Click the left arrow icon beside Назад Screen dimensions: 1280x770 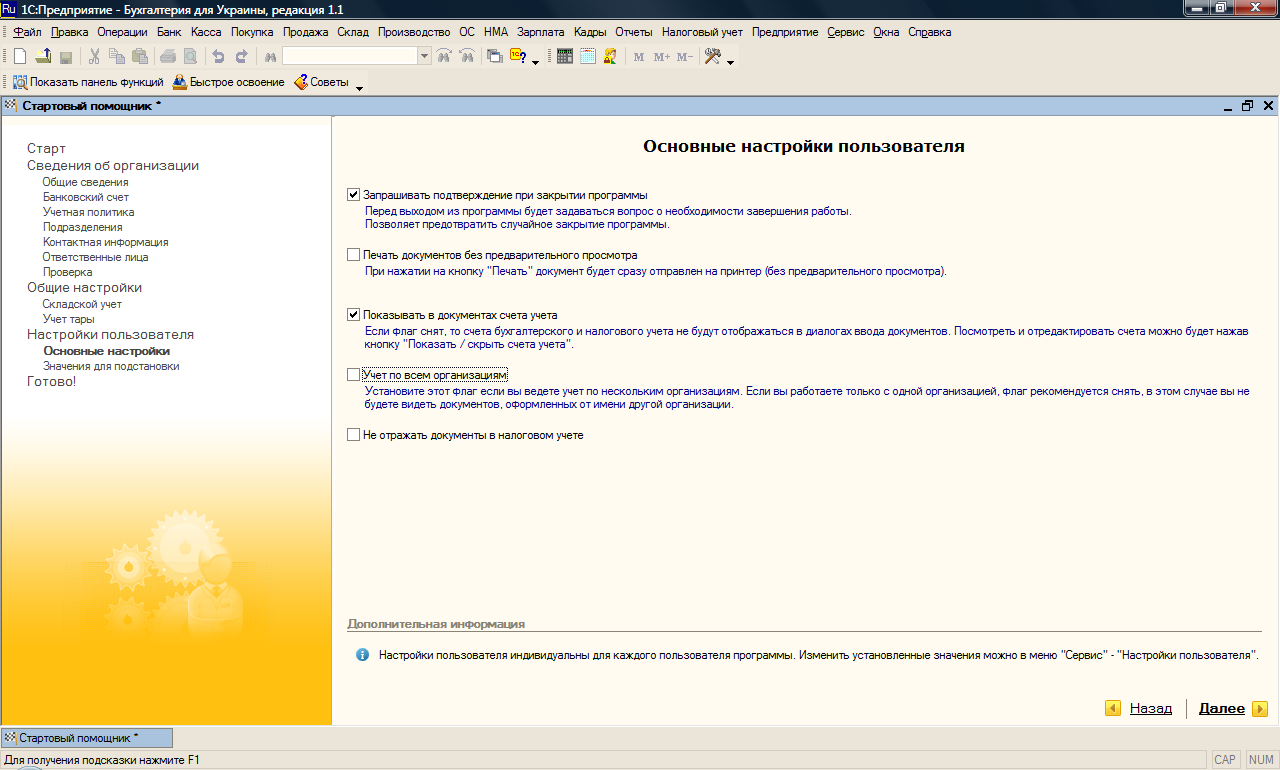[1113, 708]
